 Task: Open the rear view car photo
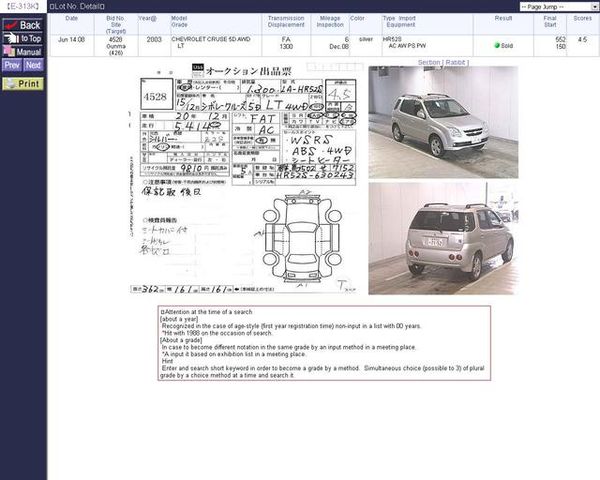(443, 238)
